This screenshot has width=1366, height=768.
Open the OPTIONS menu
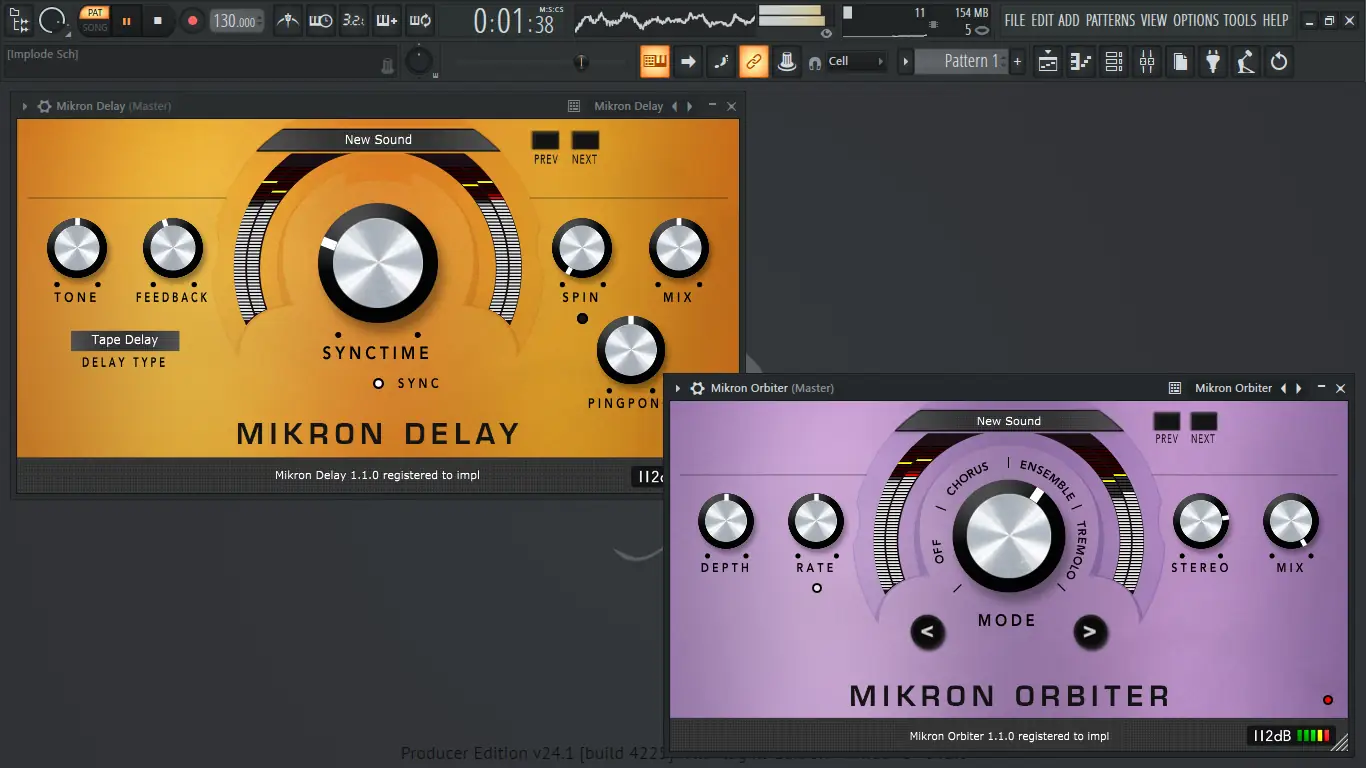pos(1196,20)
